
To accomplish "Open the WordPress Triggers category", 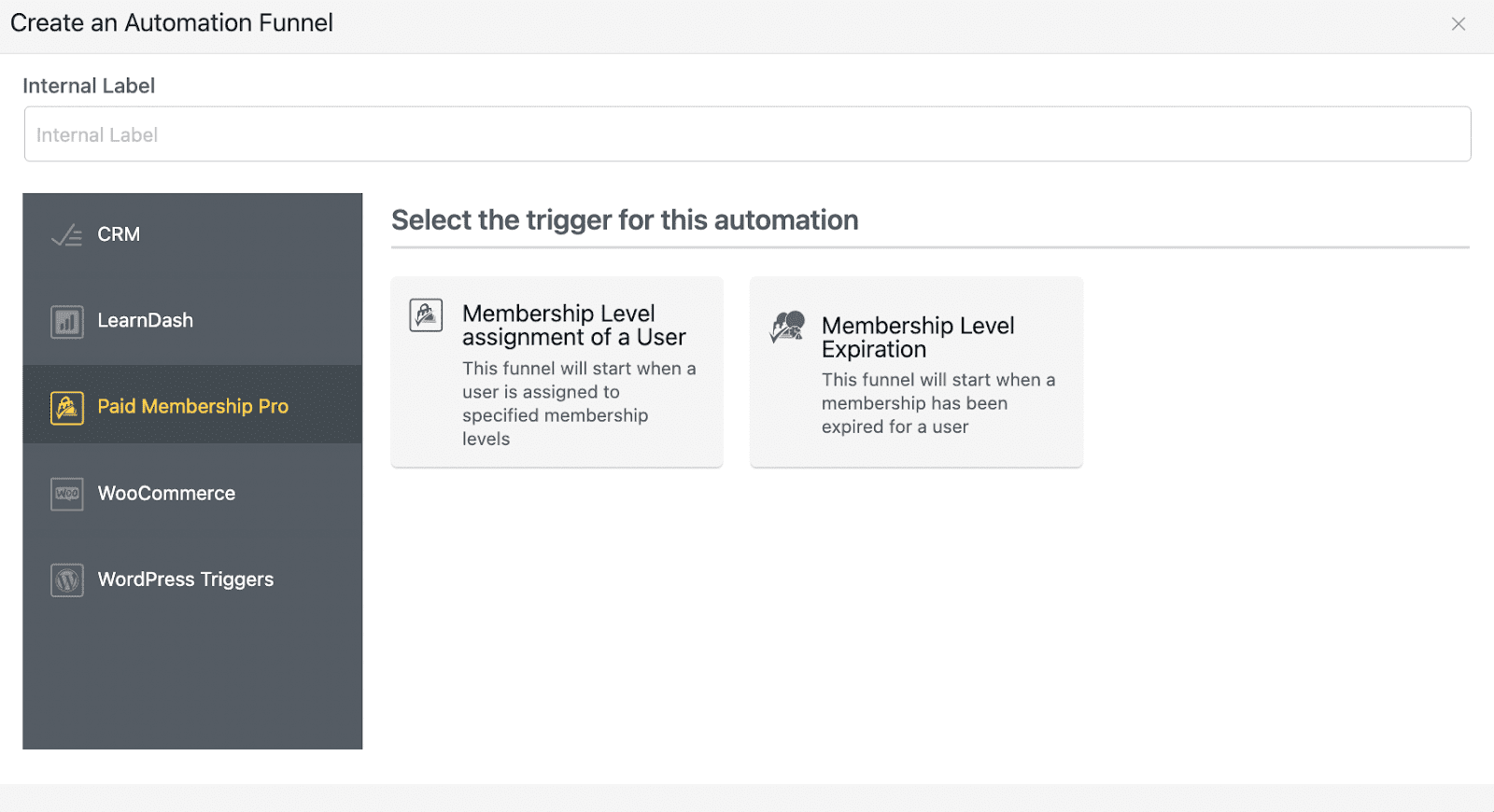I will pos(185,580).
